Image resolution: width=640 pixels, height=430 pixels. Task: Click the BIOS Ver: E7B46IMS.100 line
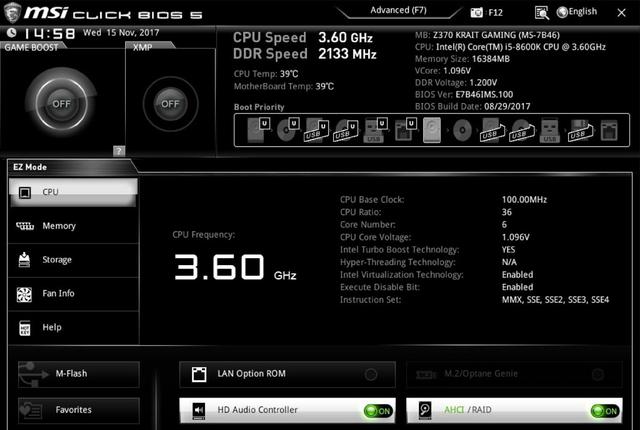464,95
